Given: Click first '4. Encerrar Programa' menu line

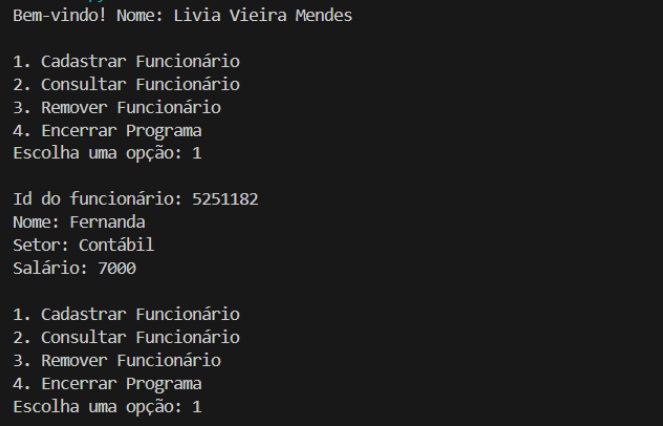Looking at the screenshot, I should point(107,130).
